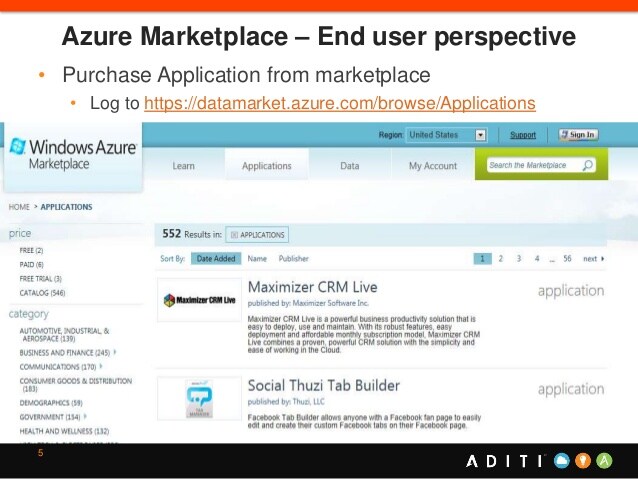Switch to the Data tab
The image size is (638, 479).
tap(349, 166)
